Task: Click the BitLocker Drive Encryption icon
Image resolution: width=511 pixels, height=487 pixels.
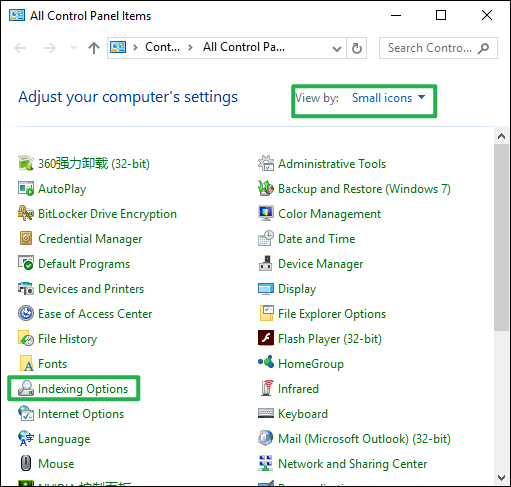Action: 26,214
